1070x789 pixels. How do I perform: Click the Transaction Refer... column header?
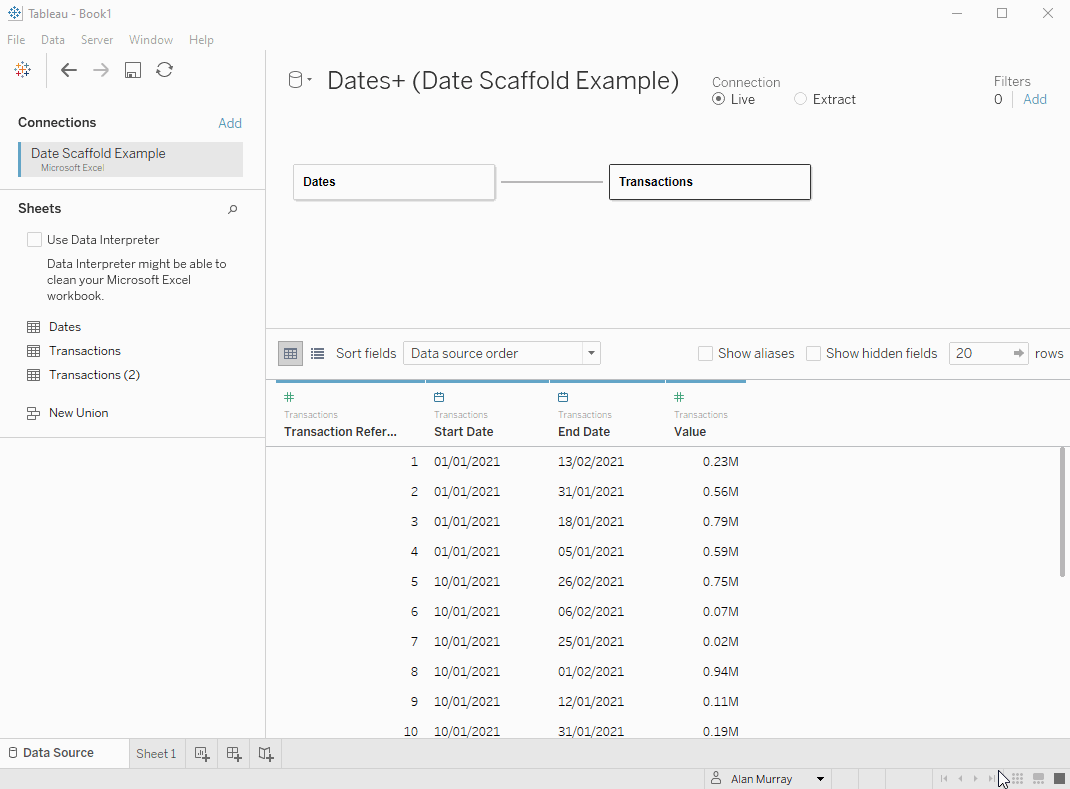click(341, 431)
